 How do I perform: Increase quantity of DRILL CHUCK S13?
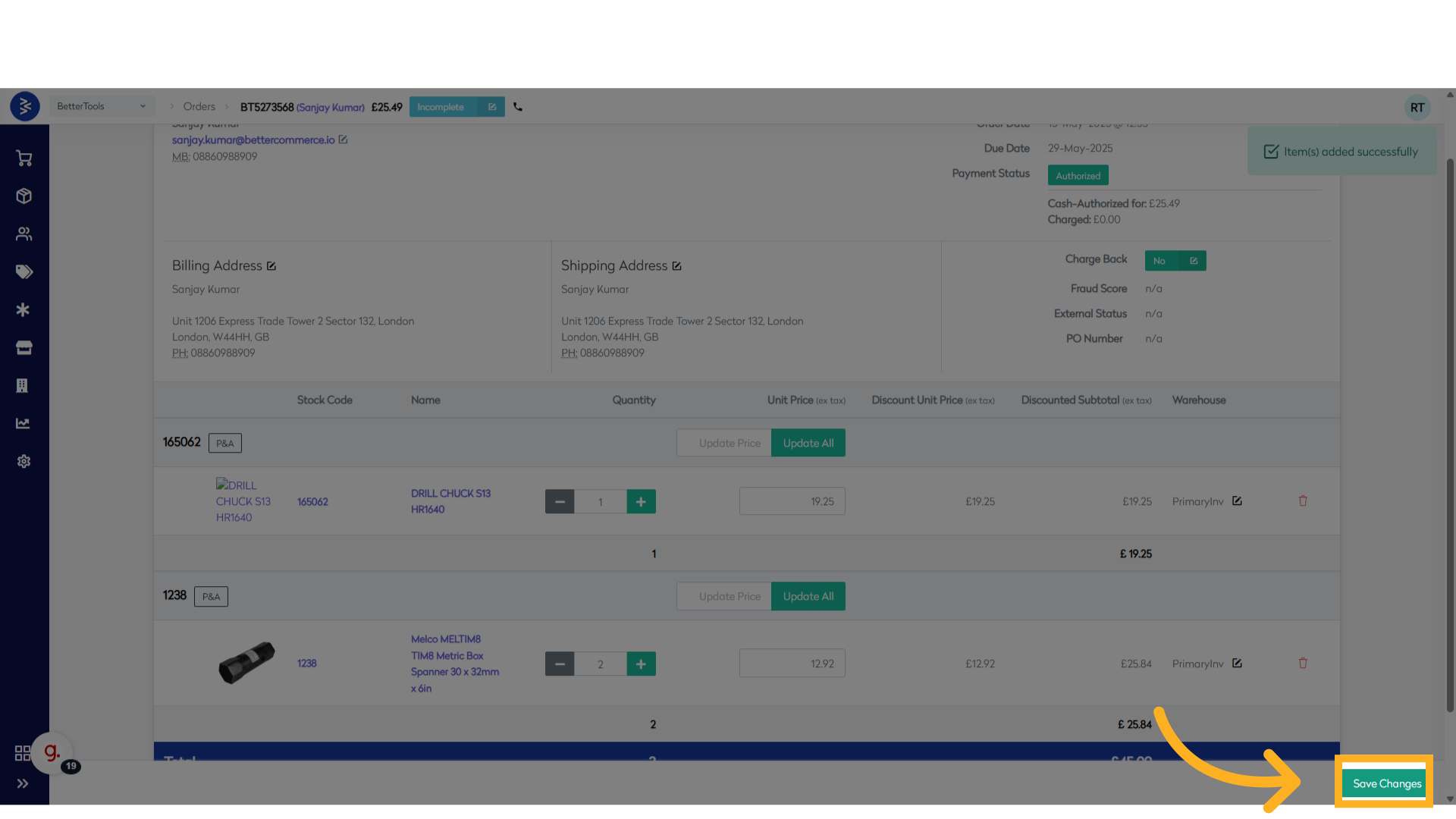point(641,501)
